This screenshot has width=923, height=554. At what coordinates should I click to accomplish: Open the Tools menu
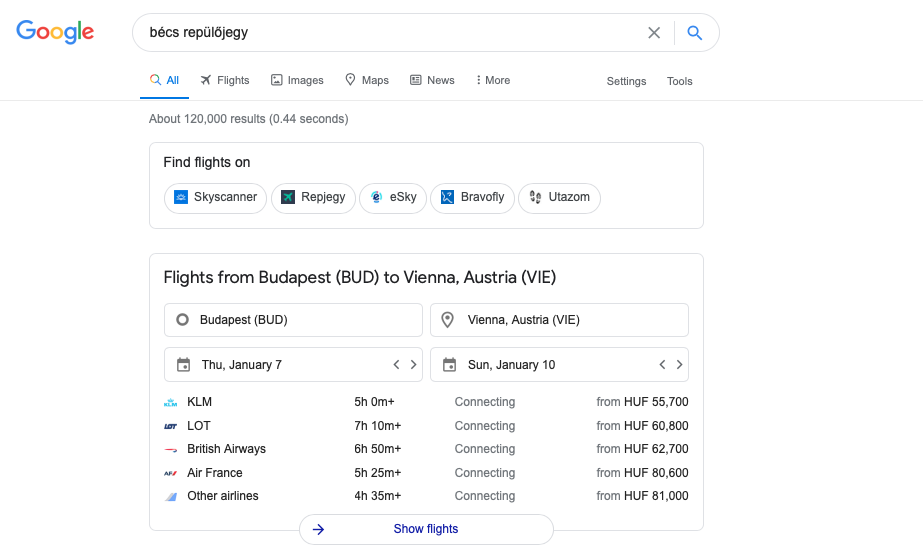pos(679,81)
